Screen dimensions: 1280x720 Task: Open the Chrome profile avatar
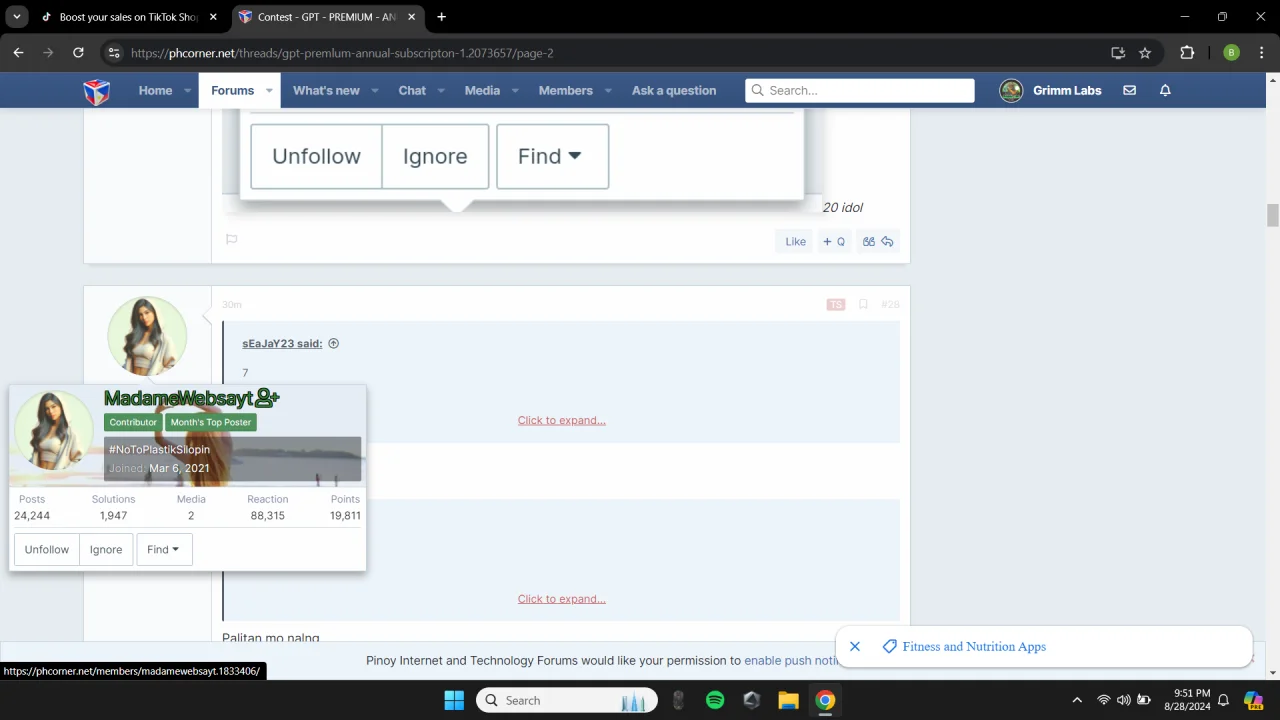pos(1232,53)
